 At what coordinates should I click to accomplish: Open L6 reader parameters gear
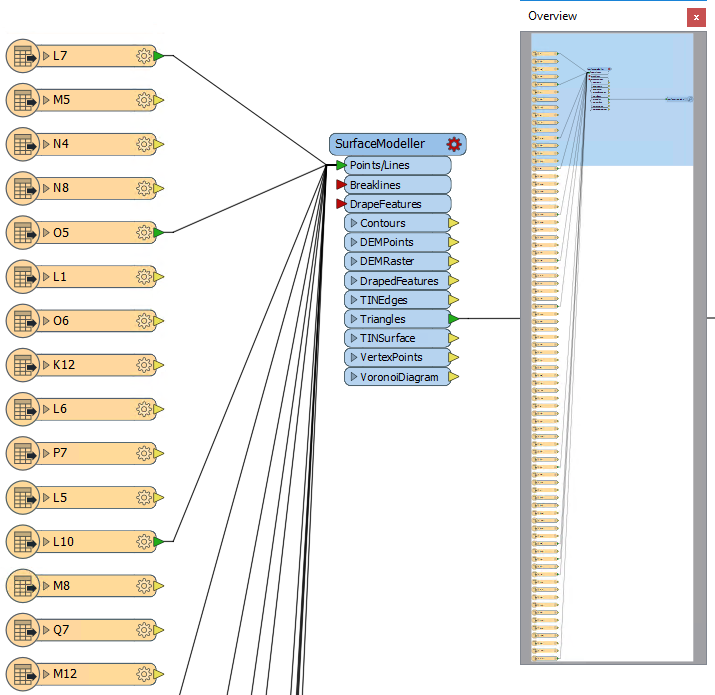(x=144, y=409)
